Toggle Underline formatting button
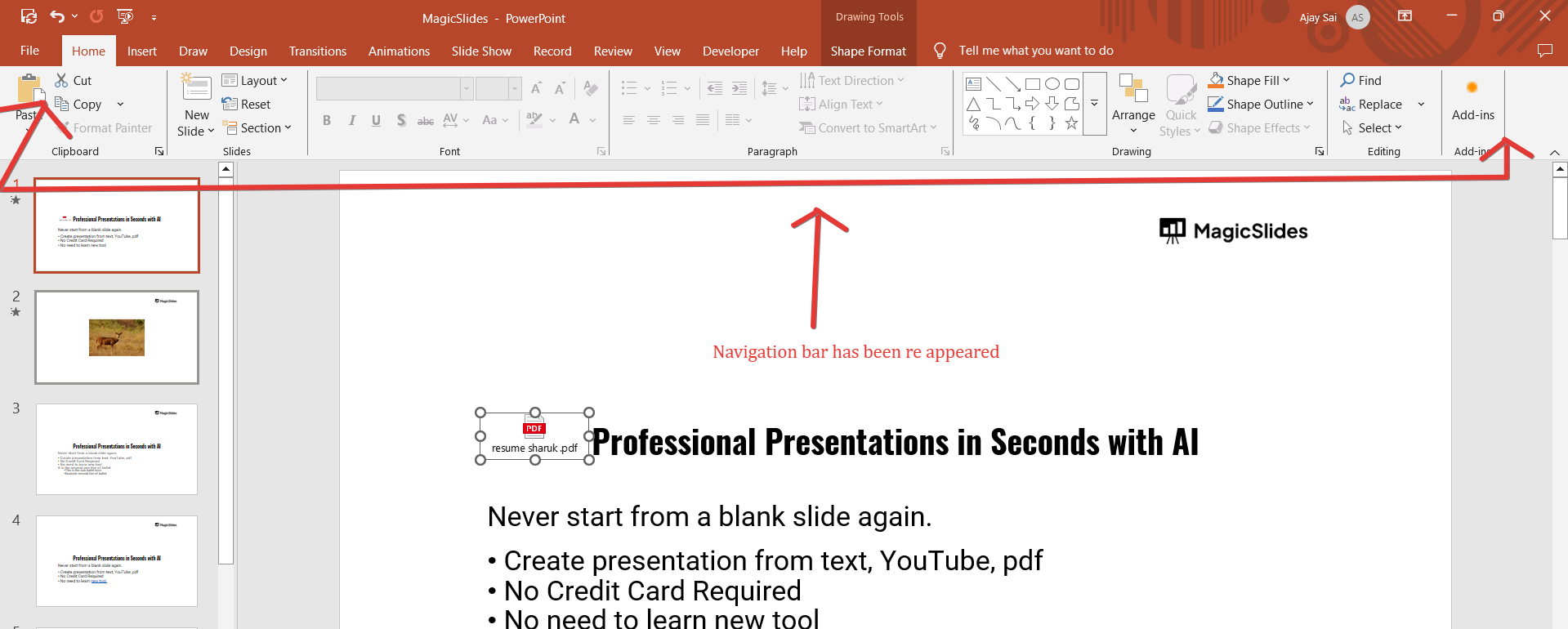This screenshot has height=629, width=1568. (376, 120)
